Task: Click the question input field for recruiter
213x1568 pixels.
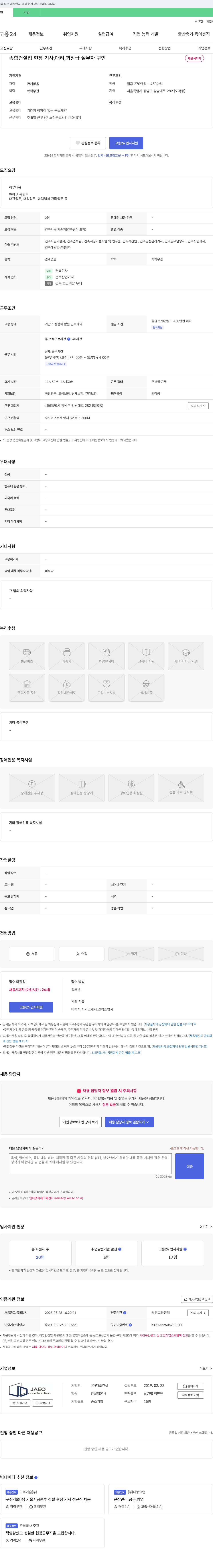Action: (90, 1164)
